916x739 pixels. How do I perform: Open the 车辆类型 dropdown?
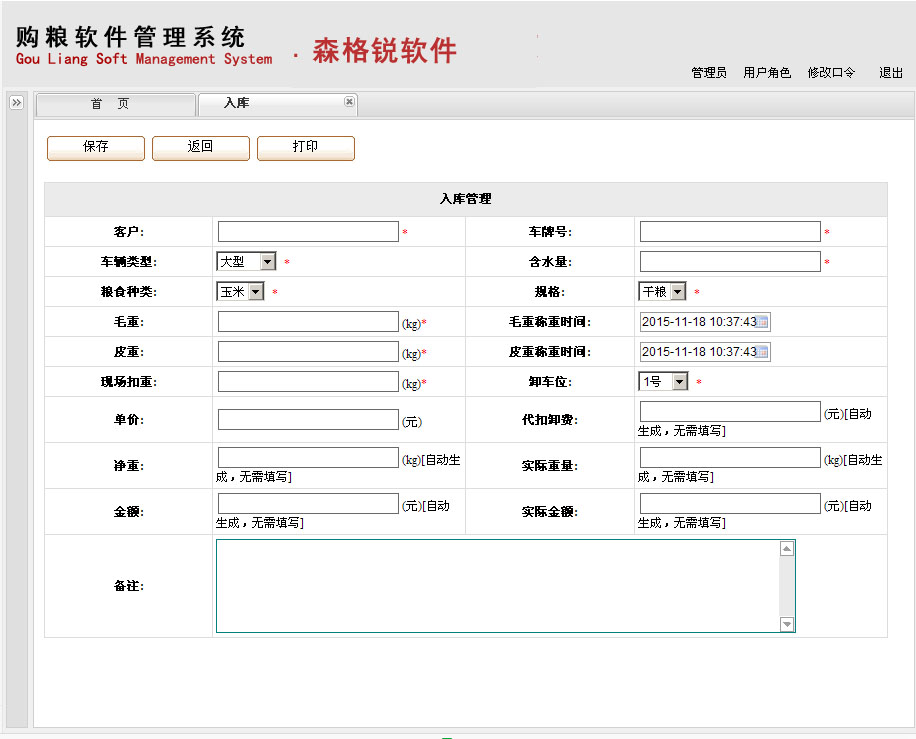click(267, 261)
